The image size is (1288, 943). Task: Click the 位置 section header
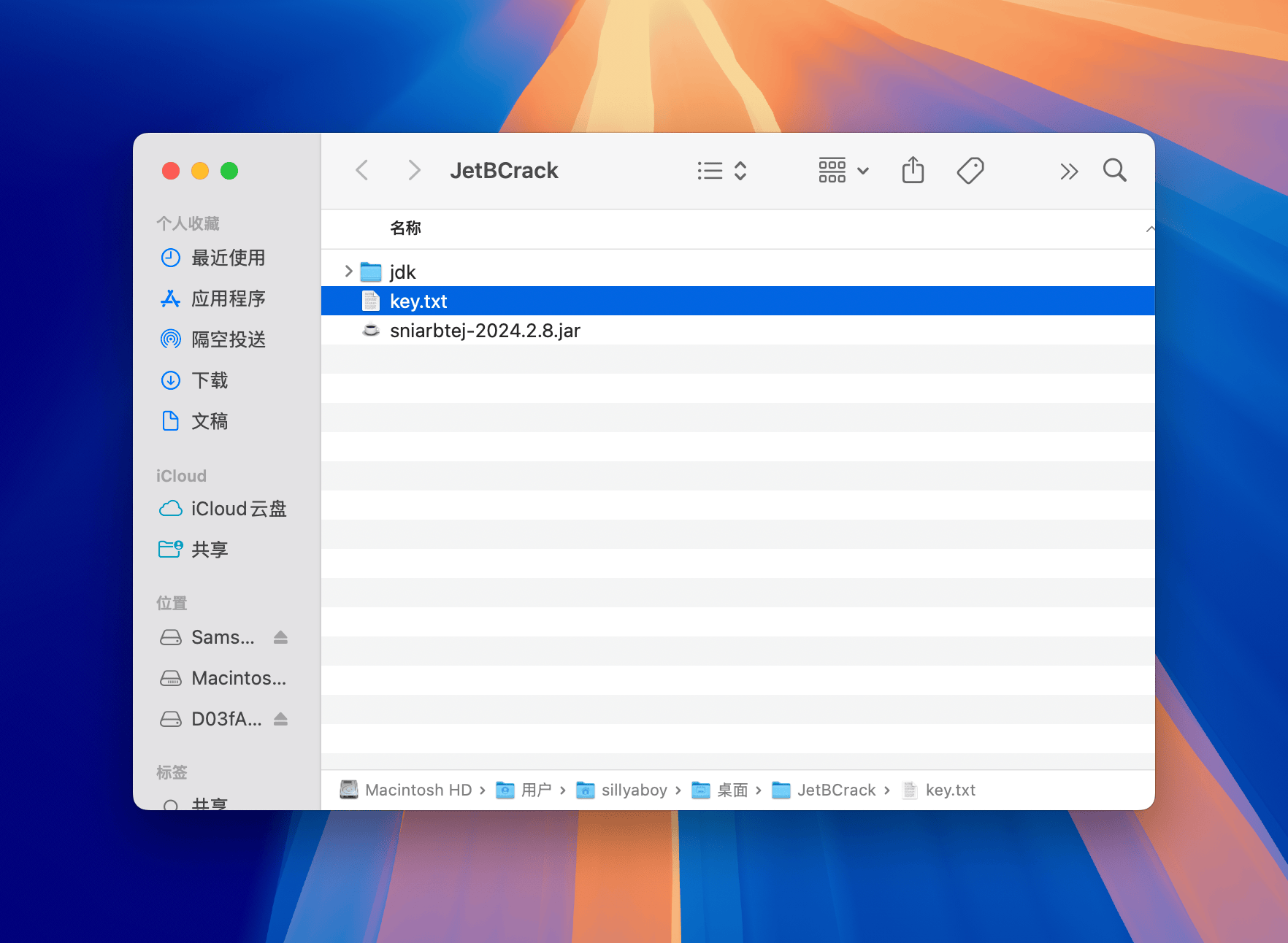[172, 603]
